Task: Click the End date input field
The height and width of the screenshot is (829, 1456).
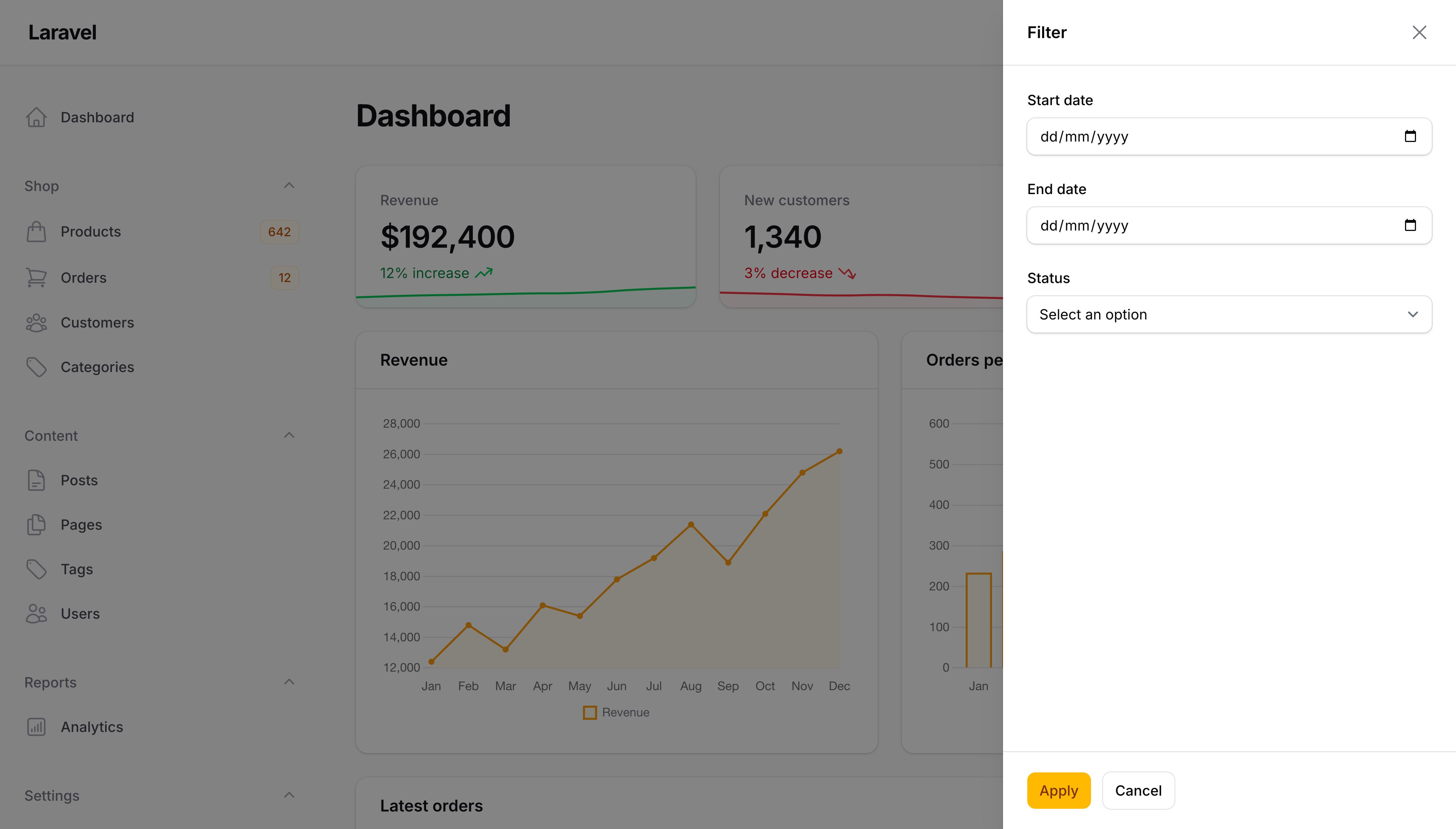Action: [x=1229, y=225]
